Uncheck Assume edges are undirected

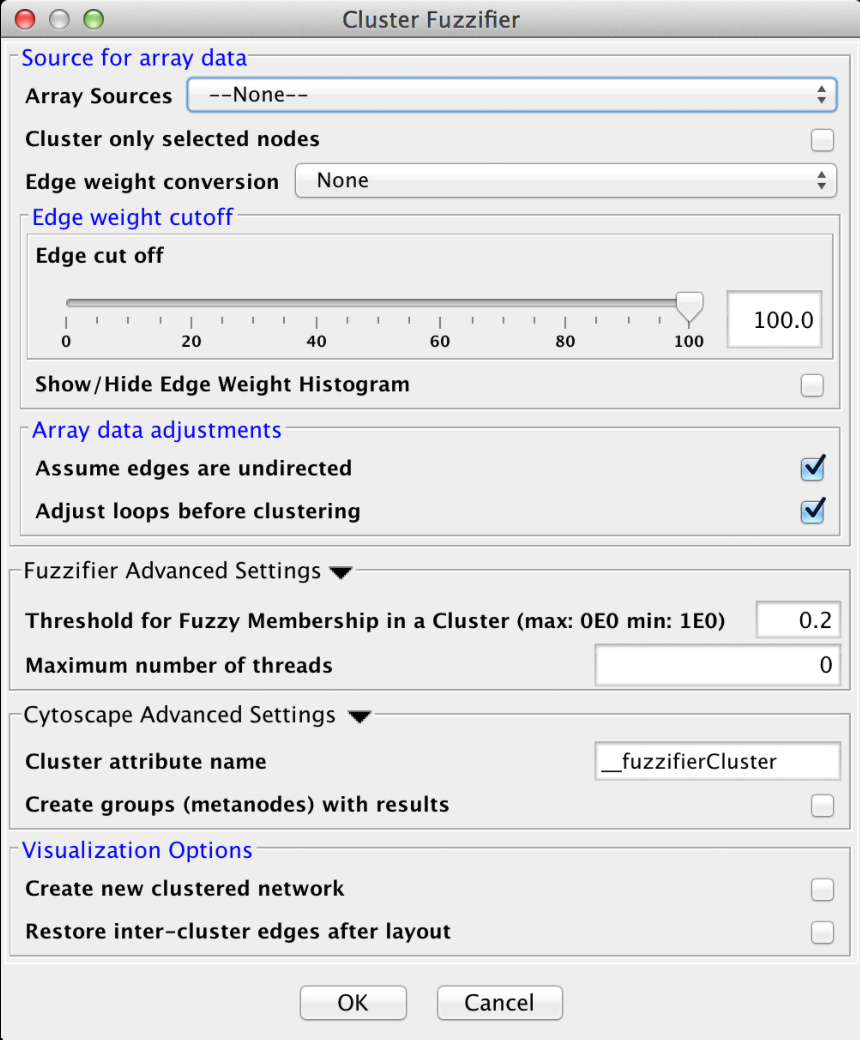[x=812, y=468]
